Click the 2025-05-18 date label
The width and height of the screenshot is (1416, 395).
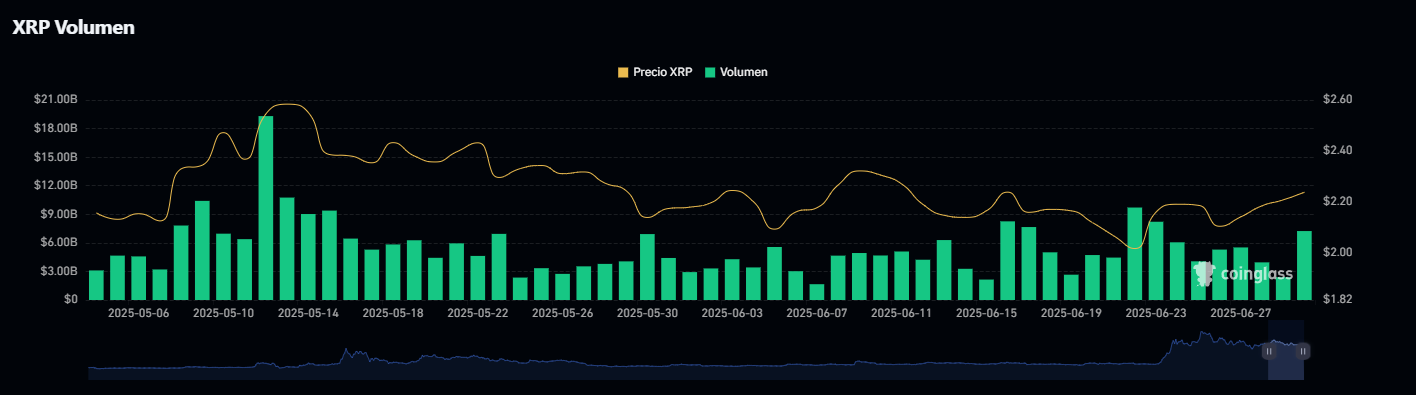[393, 313]
